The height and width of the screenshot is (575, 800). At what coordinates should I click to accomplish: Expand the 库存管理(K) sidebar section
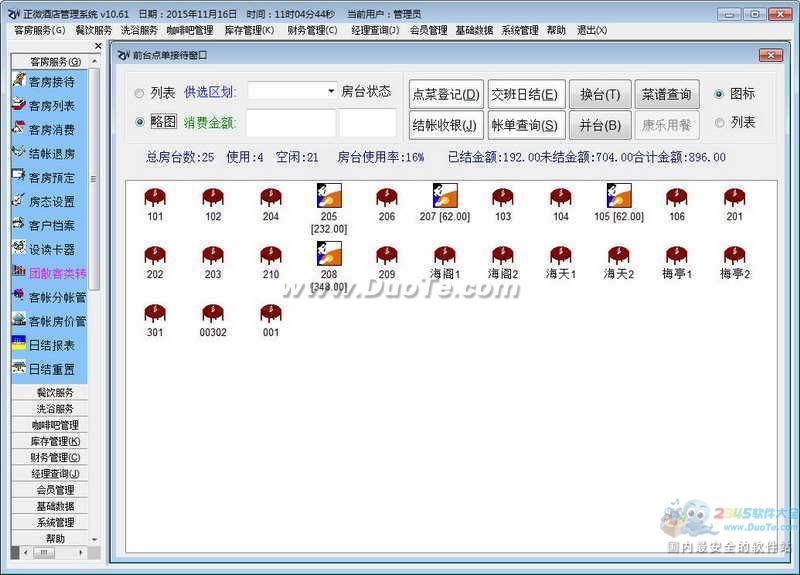coord(55,441)
